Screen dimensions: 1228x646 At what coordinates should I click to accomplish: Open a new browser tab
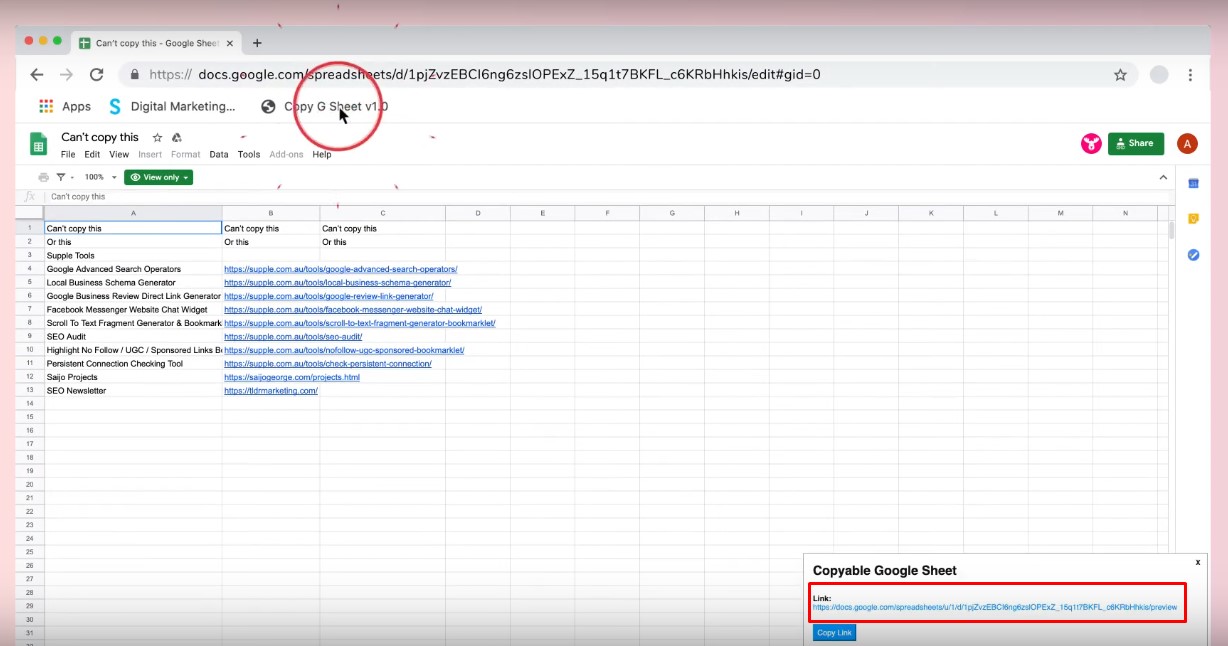(x=257, y=43)
